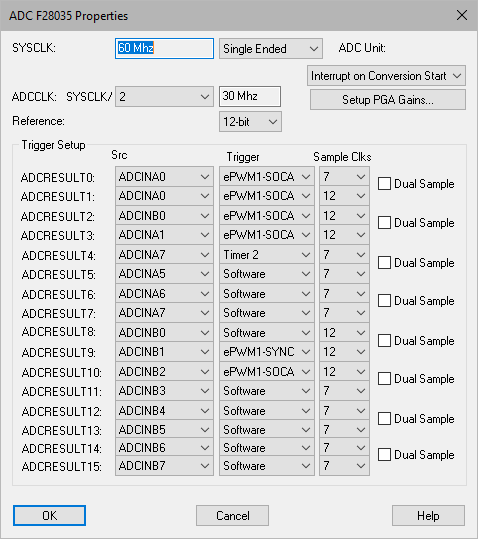Click the Cancel button
478x539 pixels.
coord(232,516)
